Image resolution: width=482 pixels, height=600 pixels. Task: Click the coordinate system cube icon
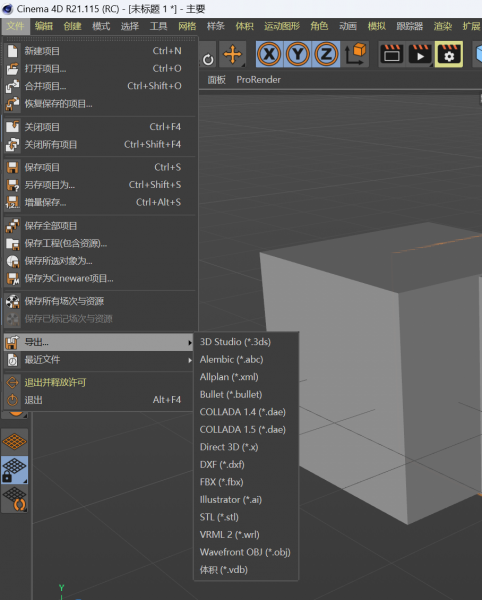356,54
